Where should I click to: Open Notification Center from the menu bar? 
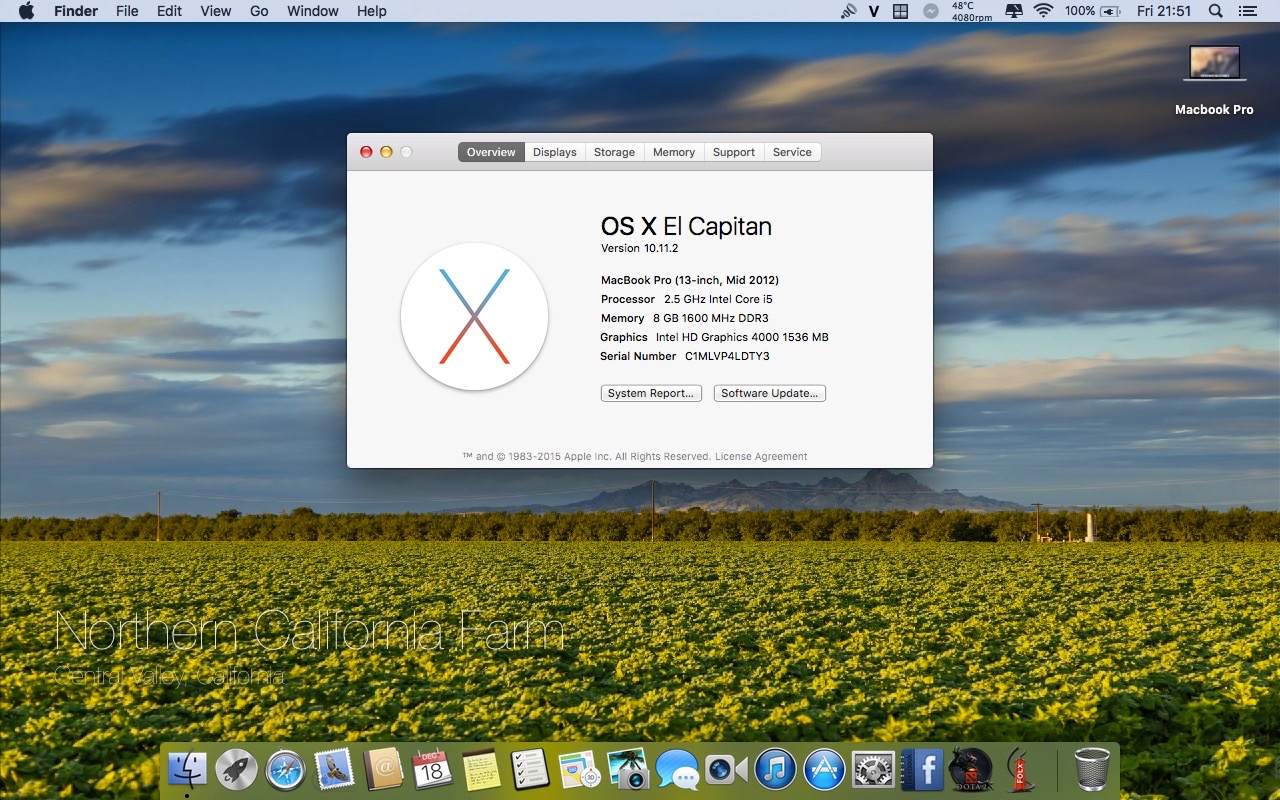[1246, 11]
